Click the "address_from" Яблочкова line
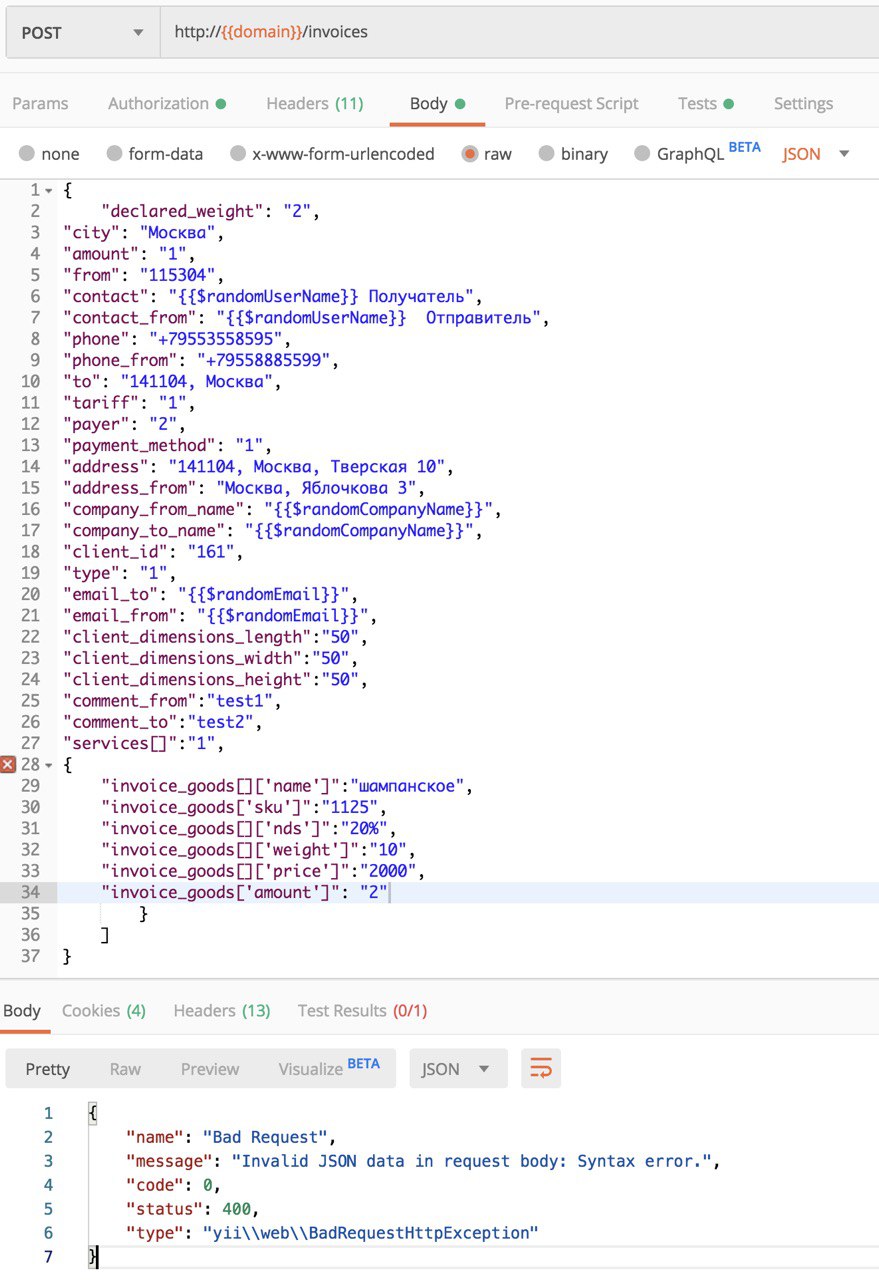This screenshot has width=879, height=1280. point(243,488)
